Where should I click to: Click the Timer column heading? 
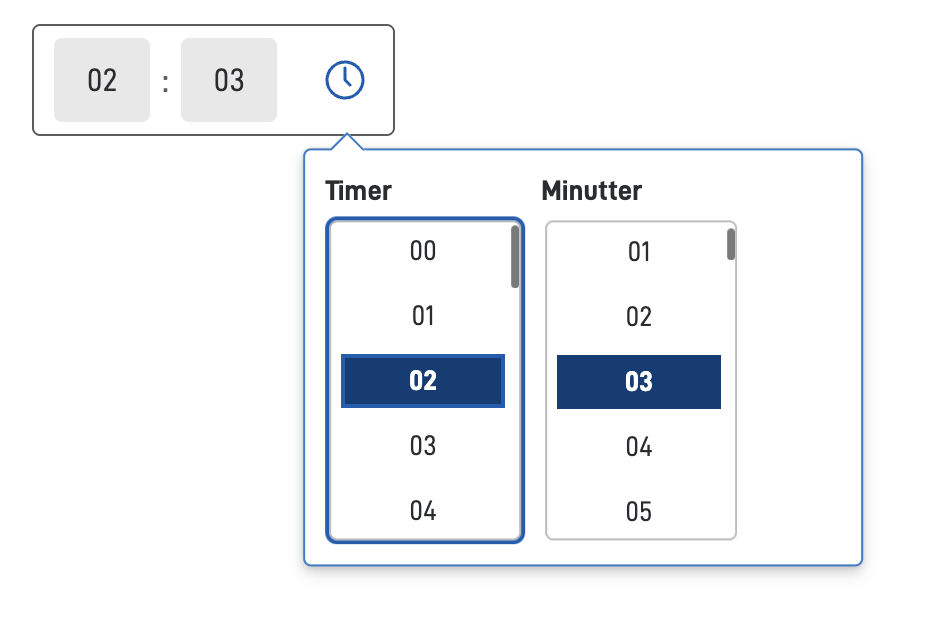tap(359, 190)
